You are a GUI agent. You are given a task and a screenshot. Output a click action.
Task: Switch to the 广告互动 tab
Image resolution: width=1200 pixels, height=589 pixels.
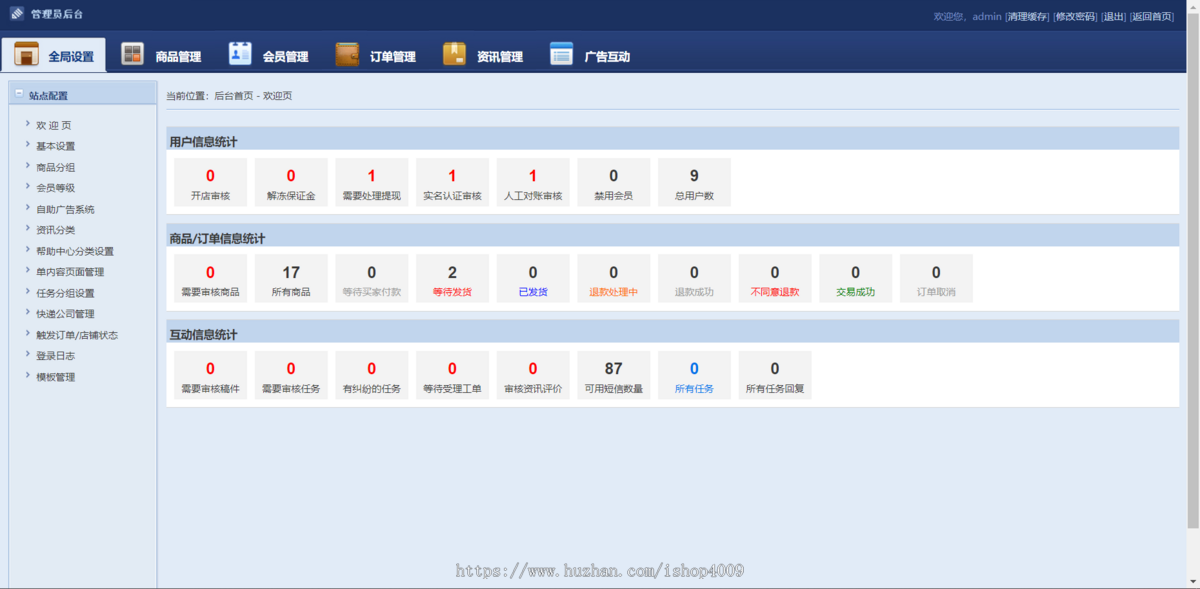coord(590,55)
